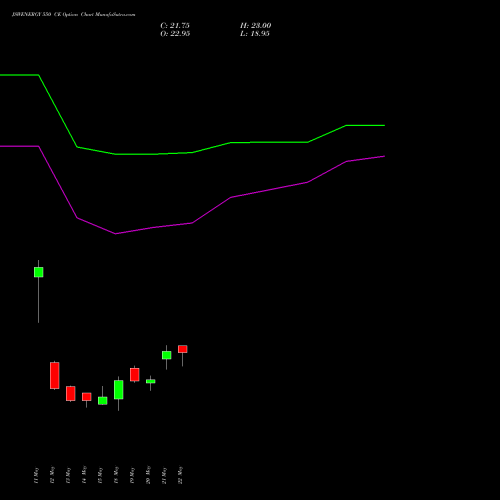The height and width of the screenshot is (500, 500).
Task: Select the 12 May date label
Action: tap(52, 475)
